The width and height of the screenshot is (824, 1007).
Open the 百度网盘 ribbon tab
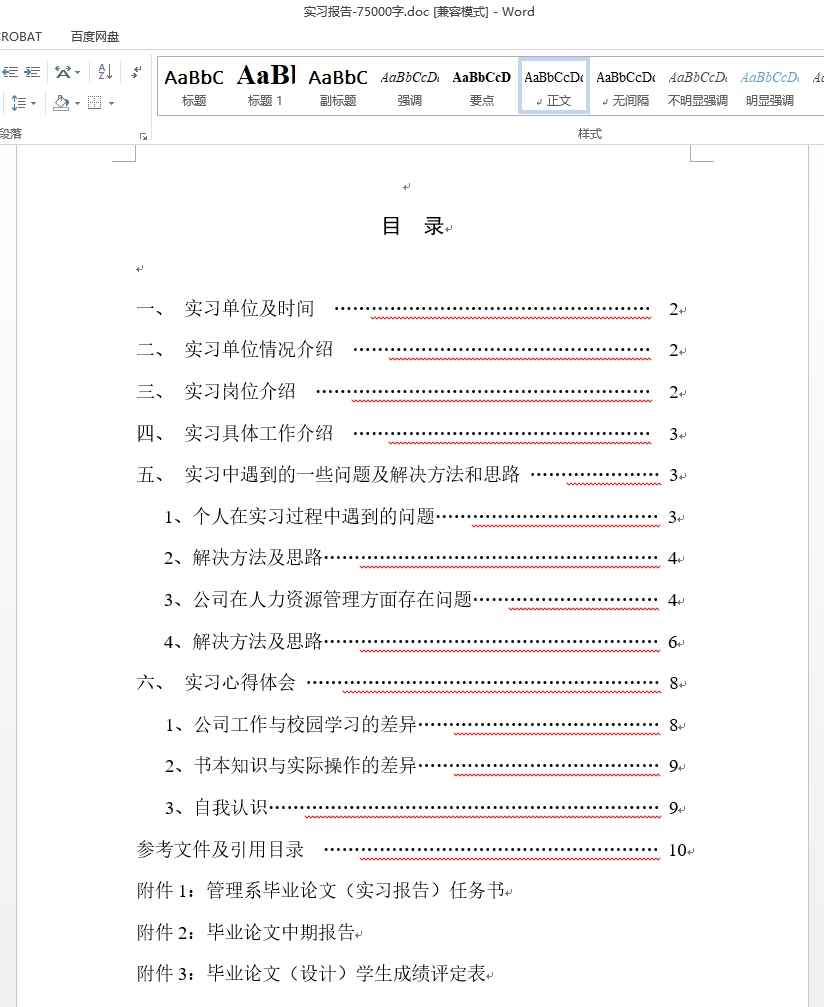pyautogui.click(x=95, y=37)
